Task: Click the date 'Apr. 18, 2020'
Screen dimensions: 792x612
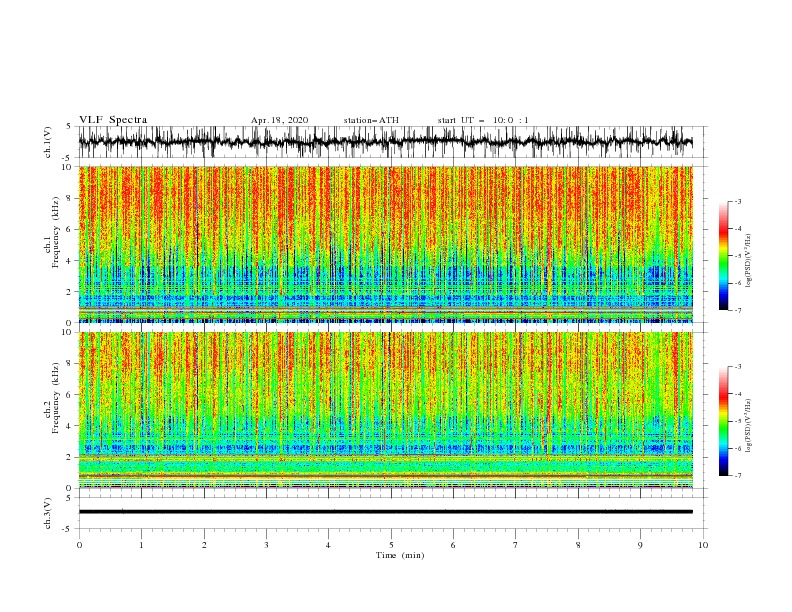Action: (x=279, y=120)
